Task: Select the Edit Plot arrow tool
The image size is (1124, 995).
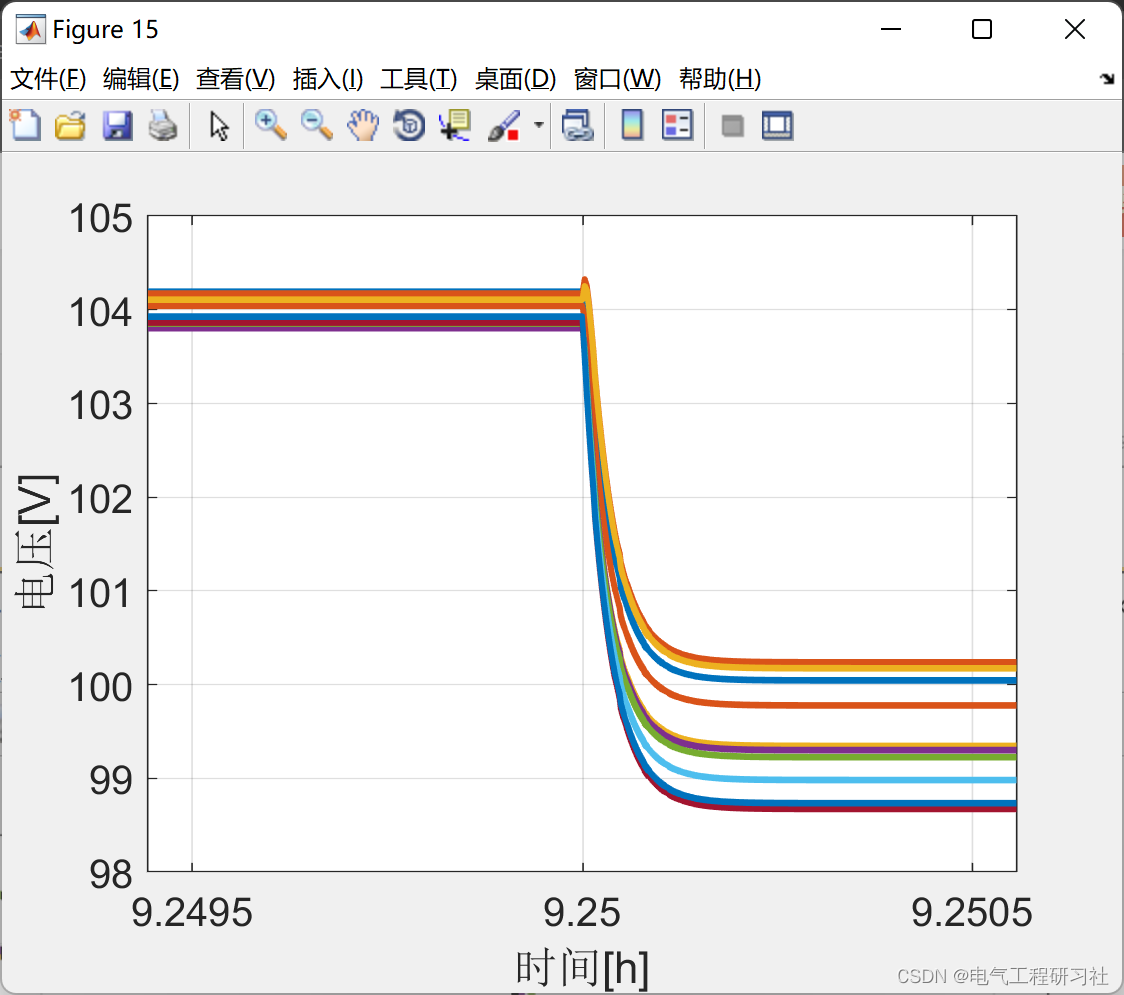Action: tap(219, 126)
